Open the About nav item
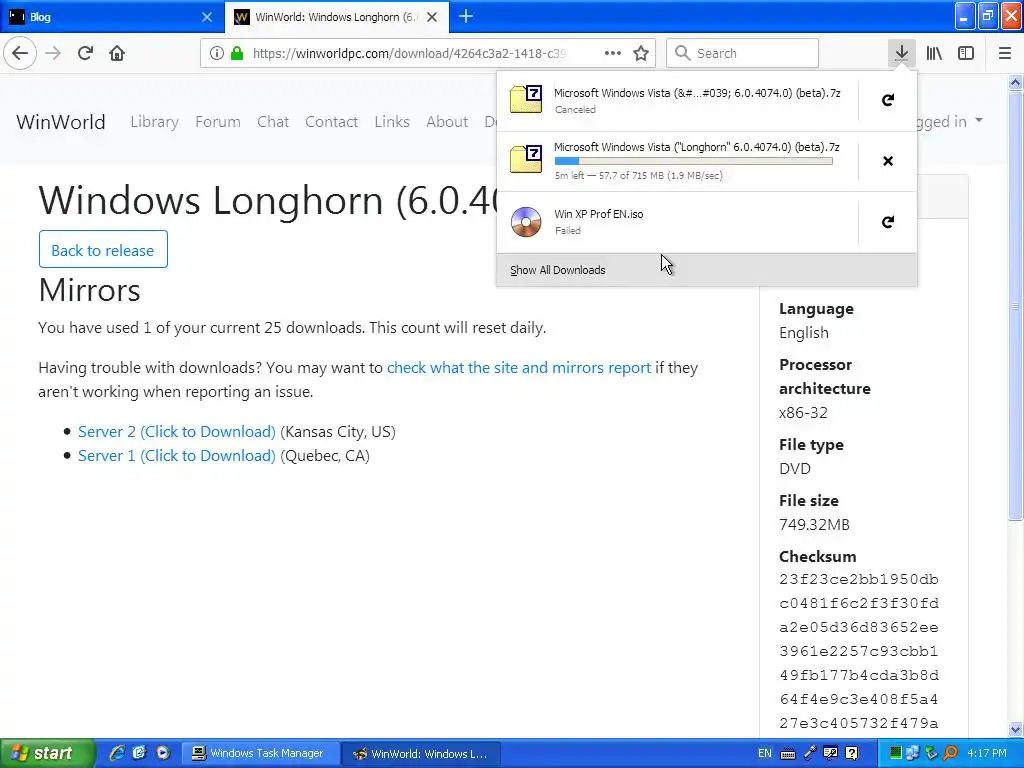The width and height of the screenshot is (1024, 768). [x=447, y=121]
